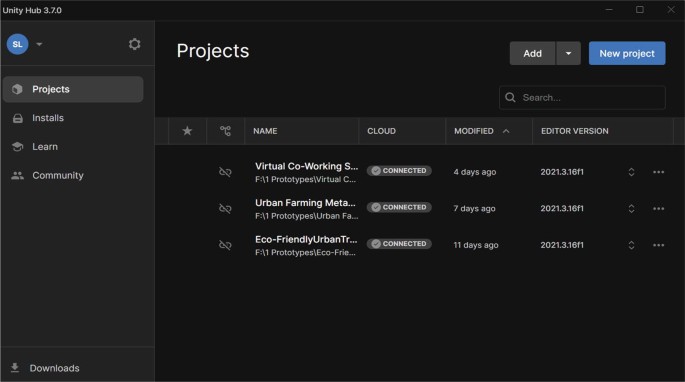
Task: Click CONNECTED badge for Virtual Co-Working
Action: 399,171
